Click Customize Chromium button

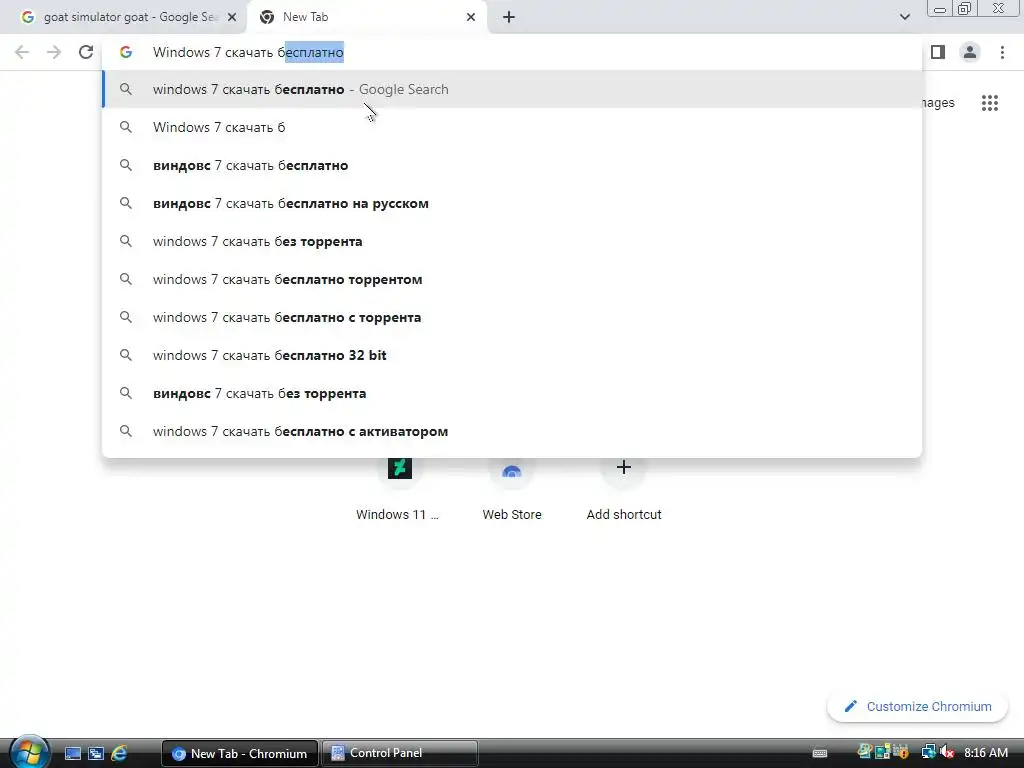[x=918, y=707]
